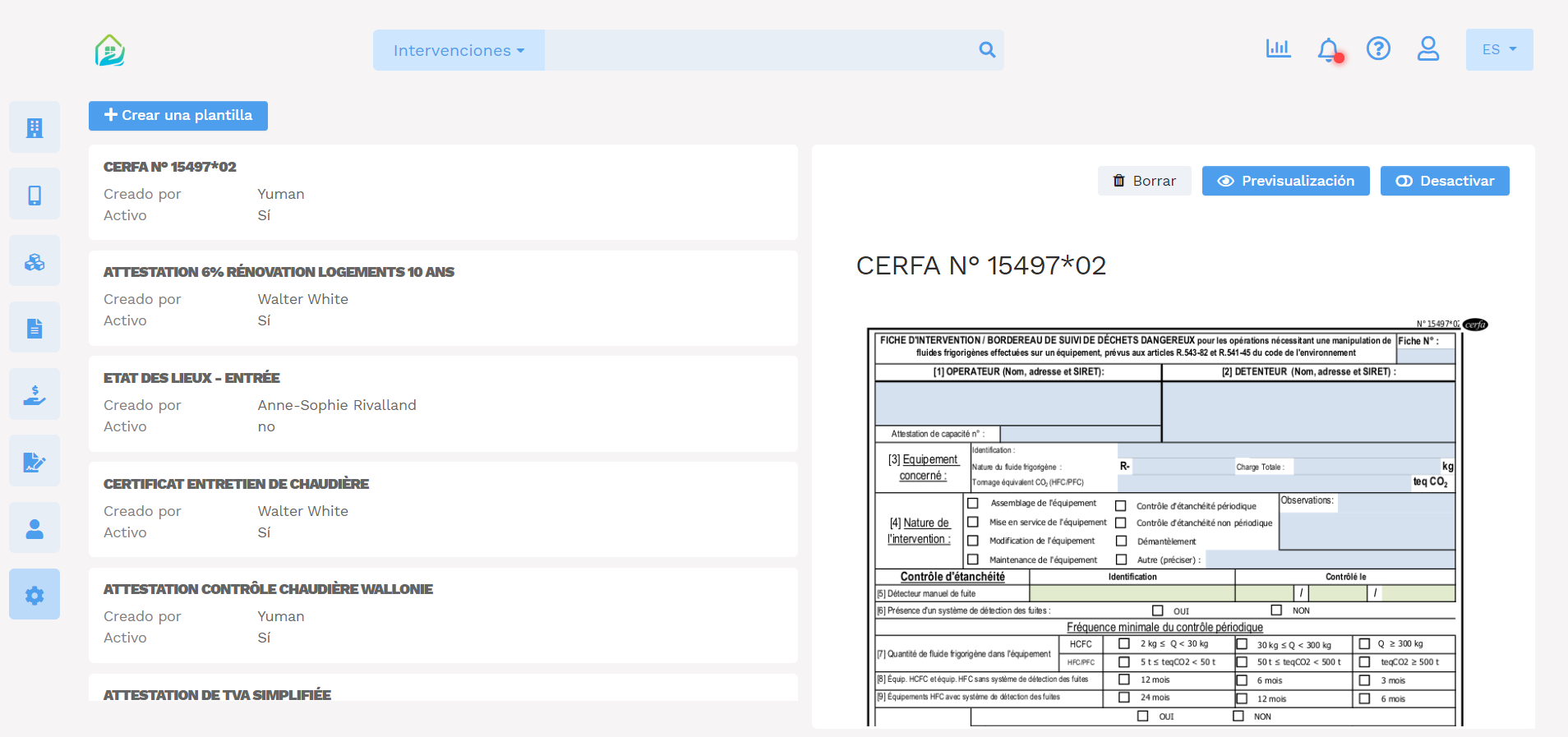Image resolution: width=1568 pixels, height=737 pixels.
Task: Click the Fiche N° field in form preview
Action: click(x=1426, y=357)
